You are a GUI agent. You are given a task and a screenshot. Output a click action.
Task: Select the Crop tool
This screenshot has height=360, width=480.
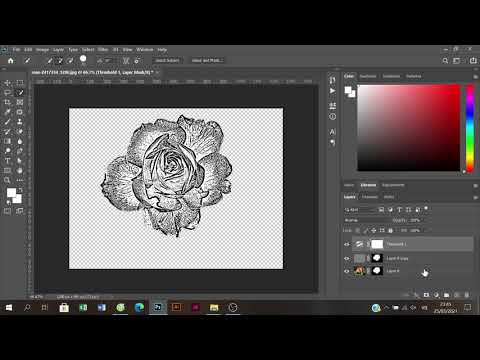(x=7, y=102)
